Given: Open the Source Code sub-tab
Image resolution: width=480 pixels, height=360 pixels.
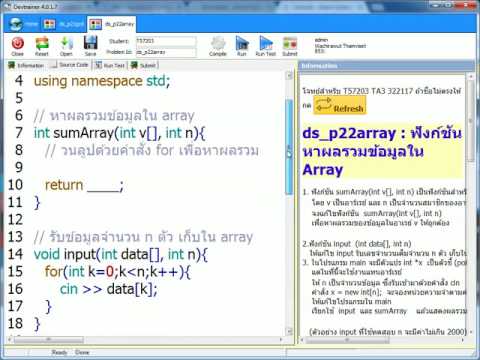Looking at the screenshot, I should pos(69,65).
